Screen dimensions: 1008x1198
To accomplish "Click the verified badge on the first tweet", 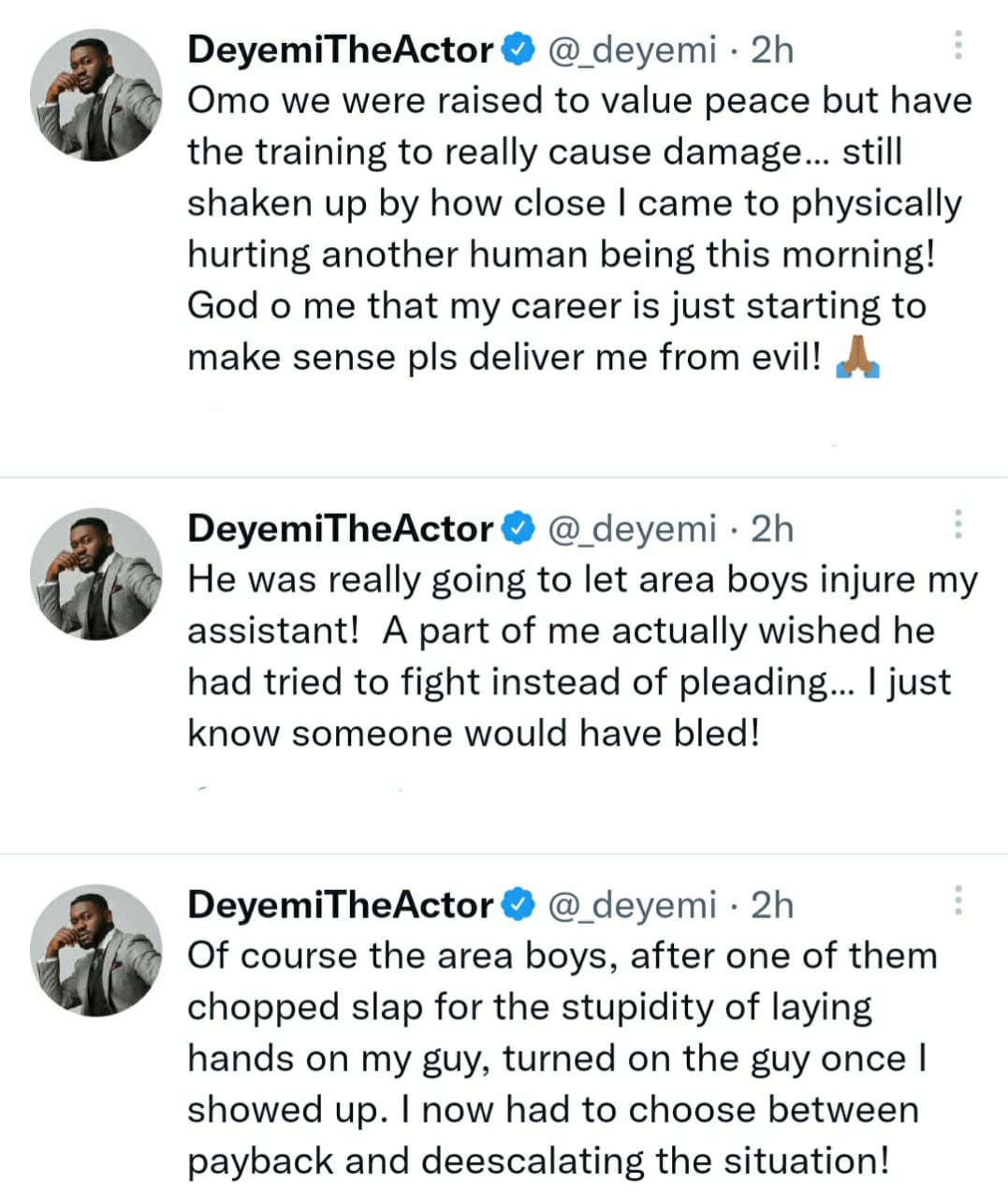I will pyautogui.click(x=519, y=49).
